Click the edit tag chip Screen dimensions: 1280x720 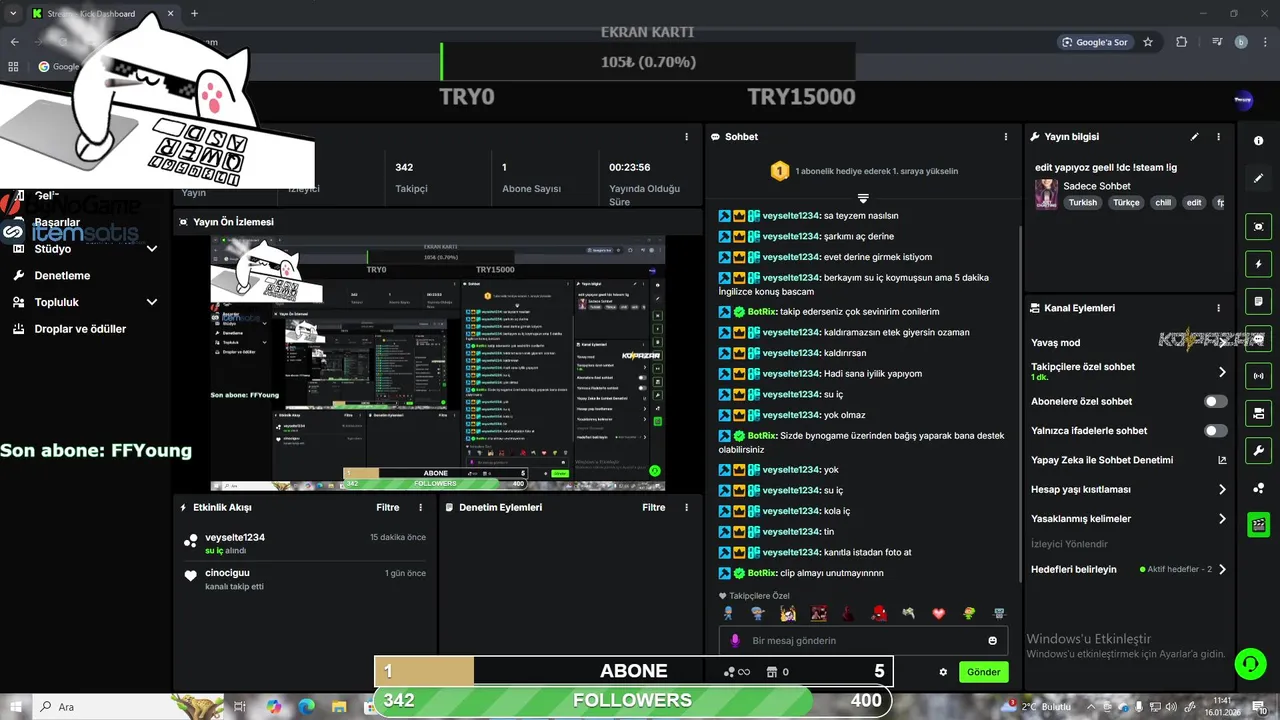1194,202
